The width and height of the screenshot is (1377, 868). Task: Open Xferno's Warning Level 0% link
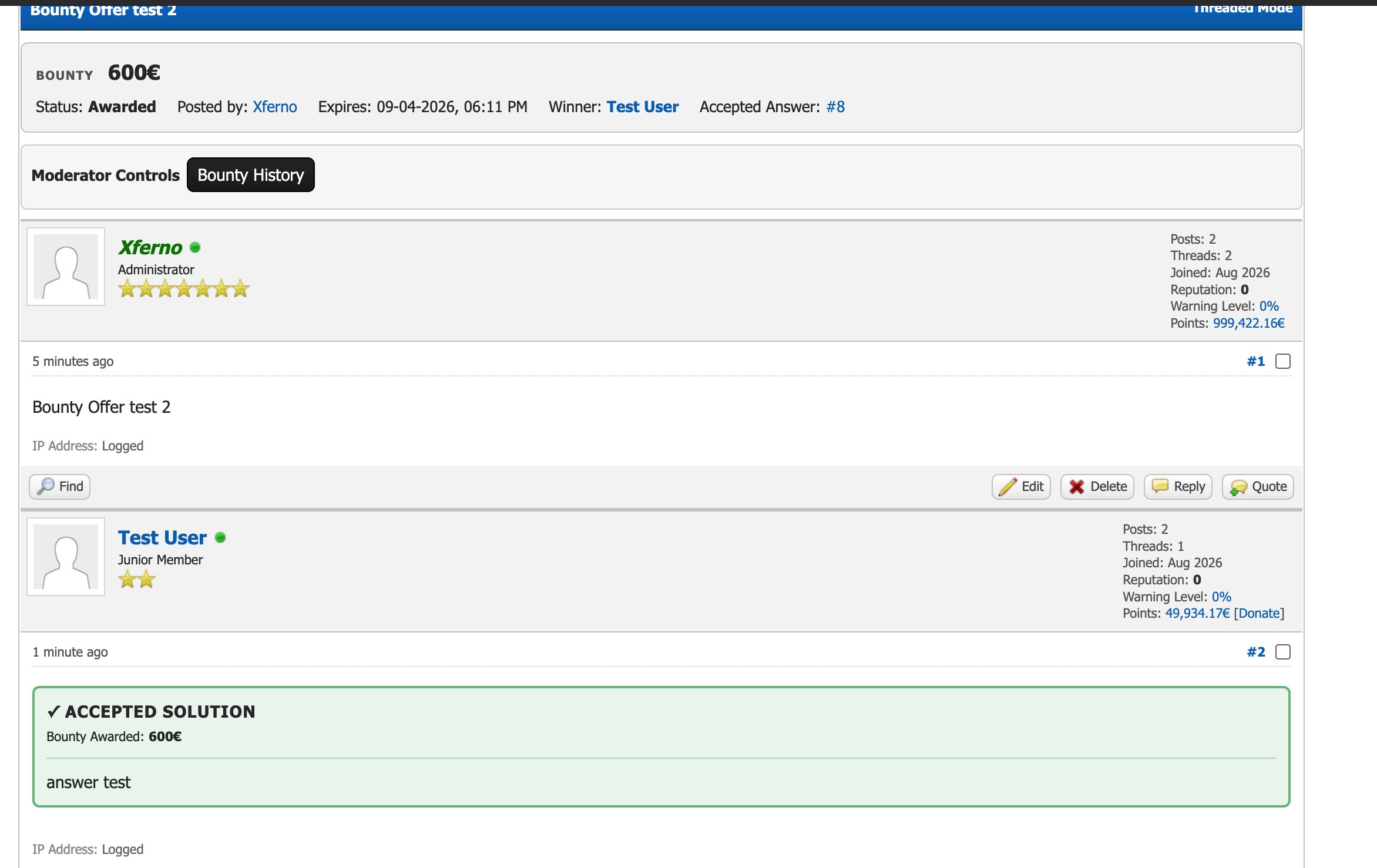1269,306
